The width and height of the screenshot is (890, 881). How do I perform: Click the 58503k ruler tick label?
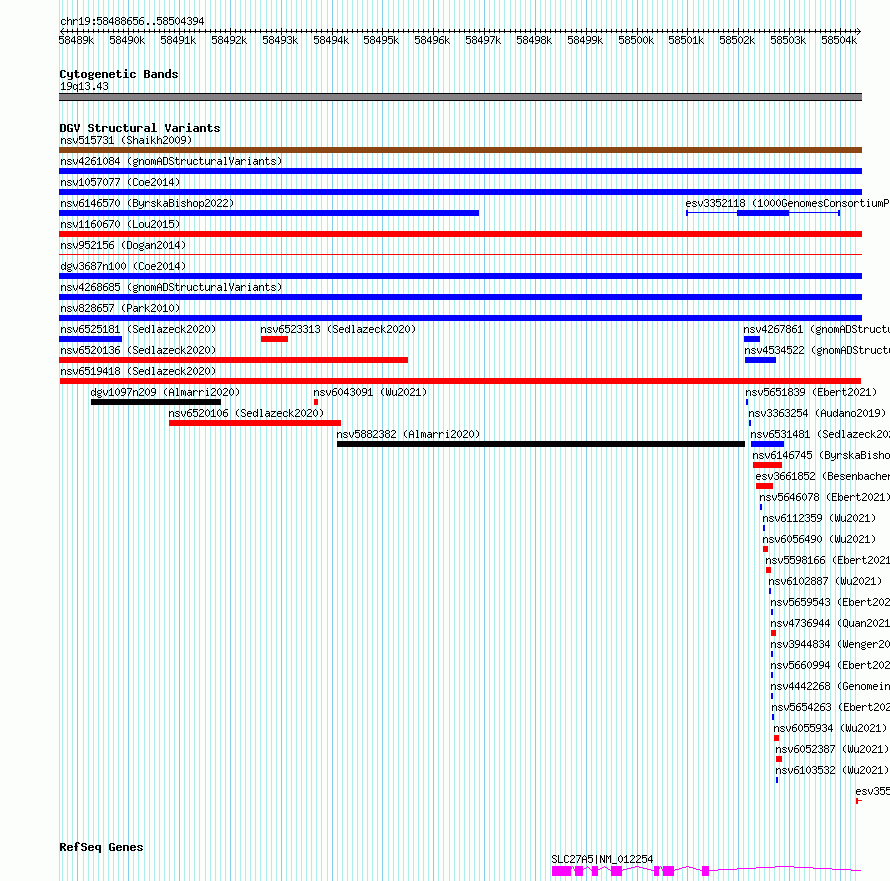(x=788, y=40)
